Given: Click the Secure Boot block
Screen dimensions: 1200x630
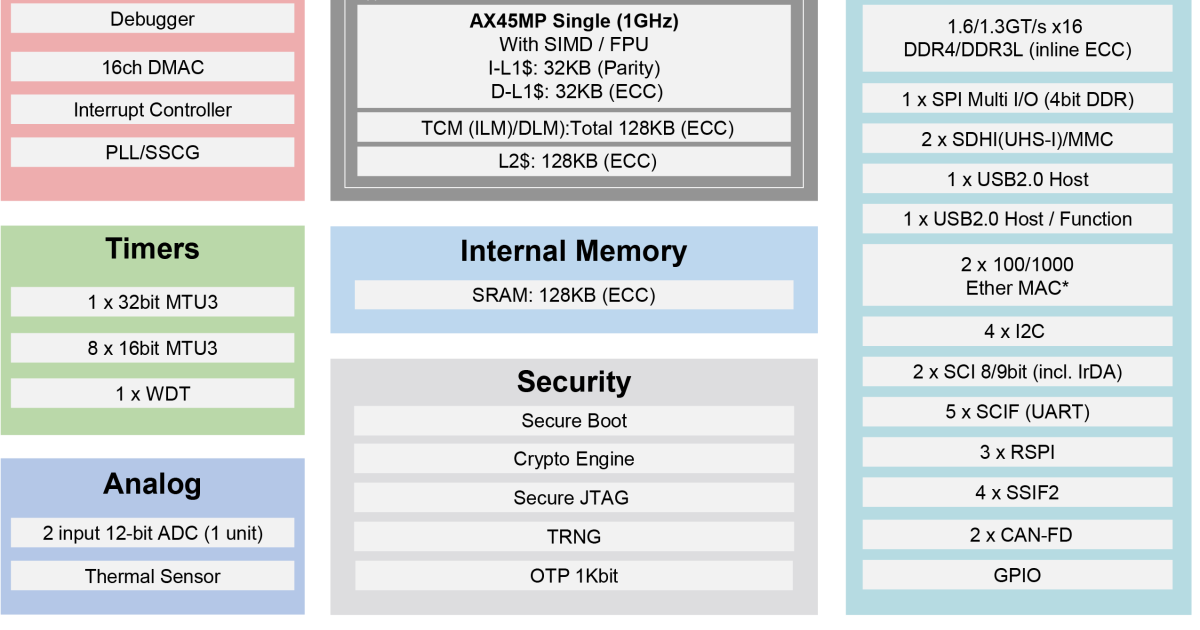Looking at the screenshot, I should (x=573, y=421).
